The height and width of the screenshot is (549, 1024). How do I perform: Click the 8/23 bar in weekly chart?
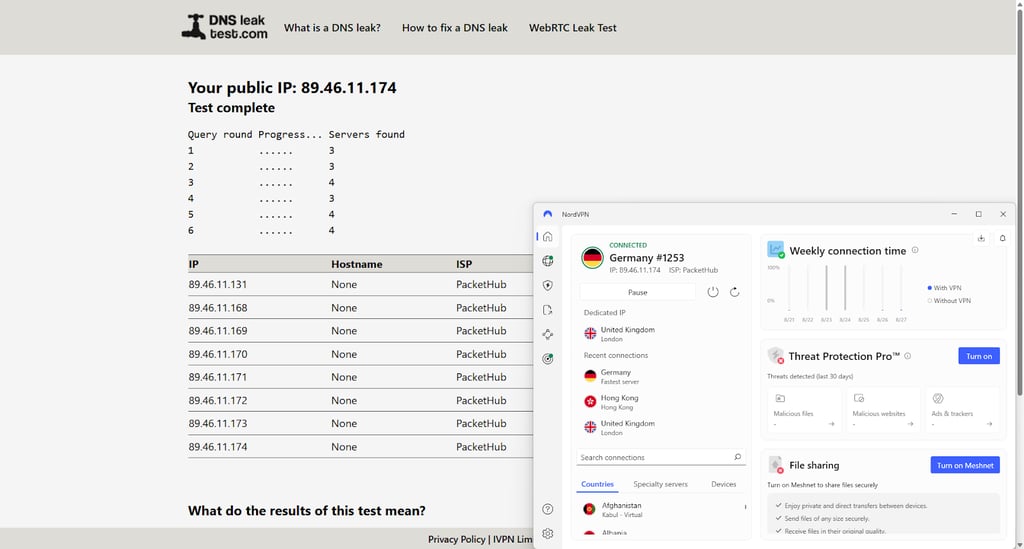tap(826, 287)
